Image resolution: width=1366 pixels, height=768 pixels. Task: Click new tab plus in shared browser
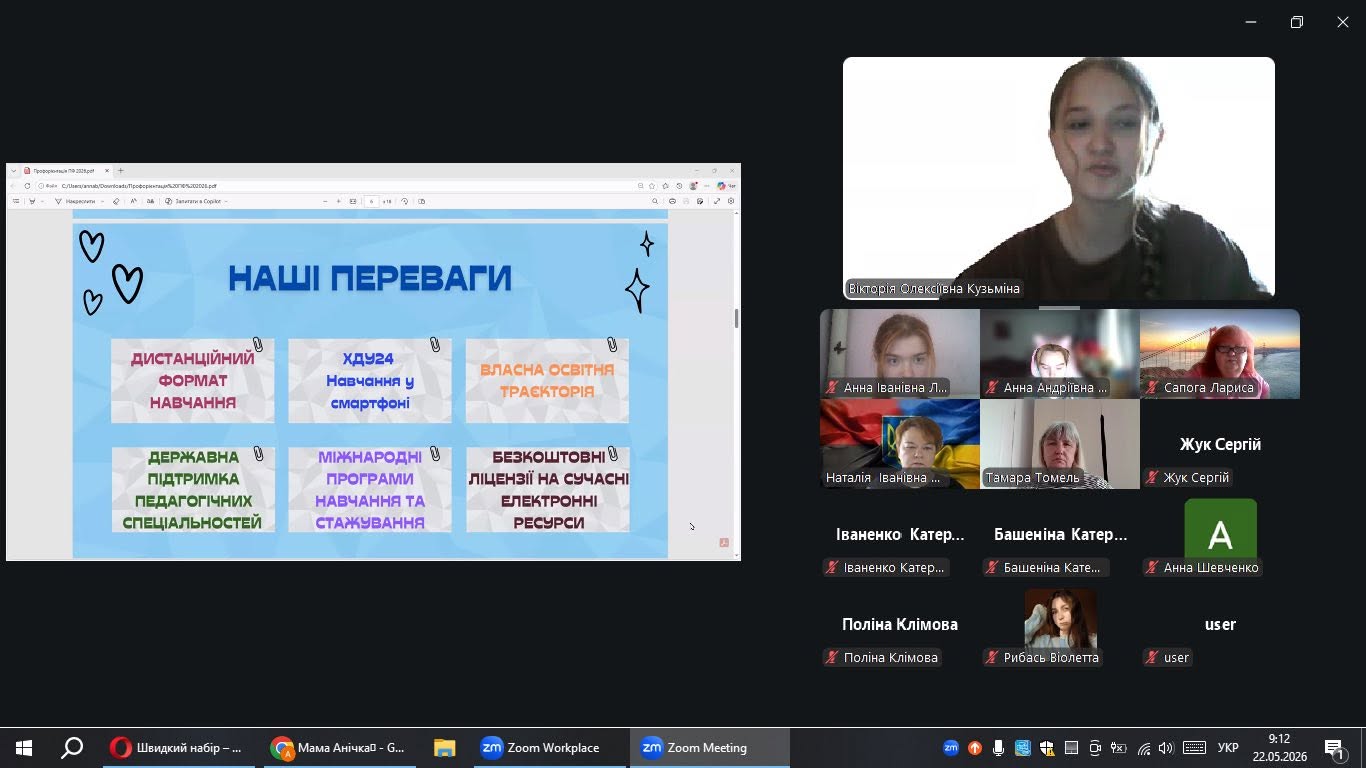pyautogui.click(x=121, y=171)
